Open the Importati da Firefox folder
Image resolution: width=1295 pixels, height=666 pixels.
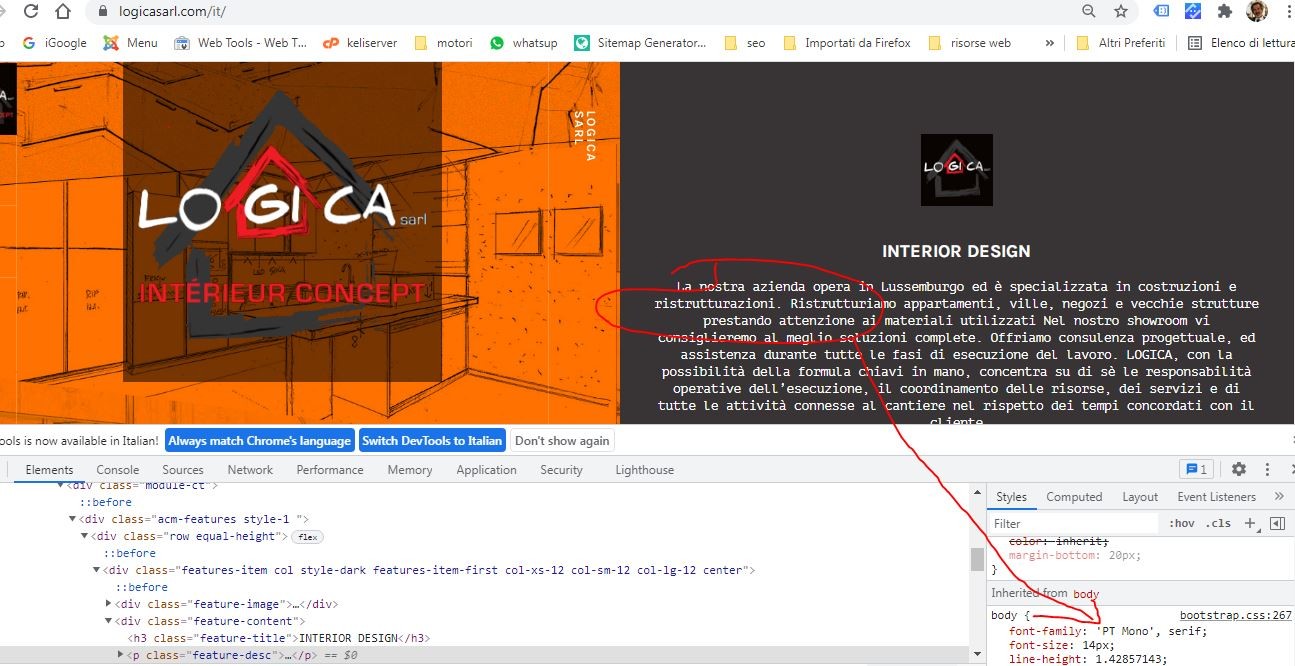tap(847, 43)
